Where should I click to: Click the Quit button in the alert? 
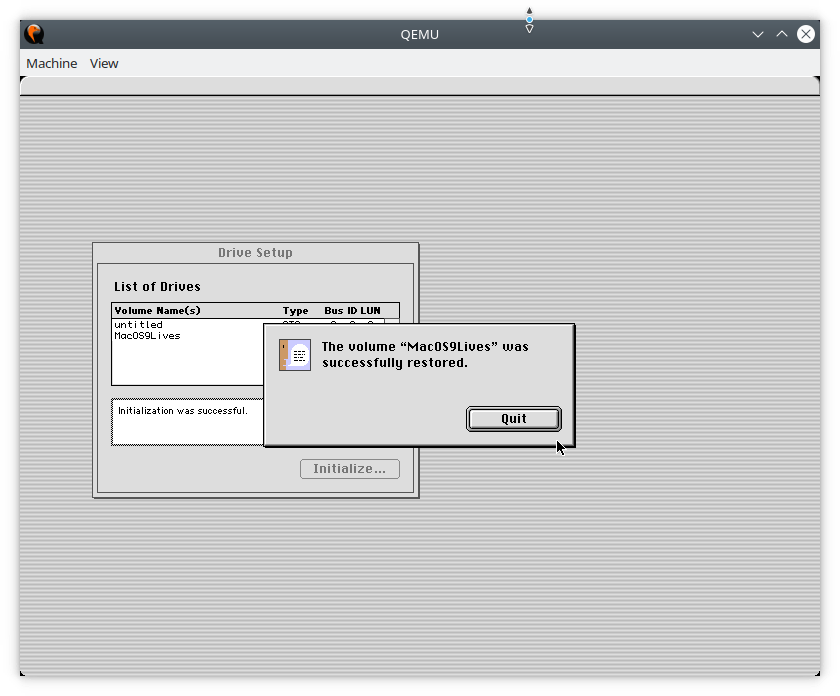pyautogui.click(x=513, y=418)
